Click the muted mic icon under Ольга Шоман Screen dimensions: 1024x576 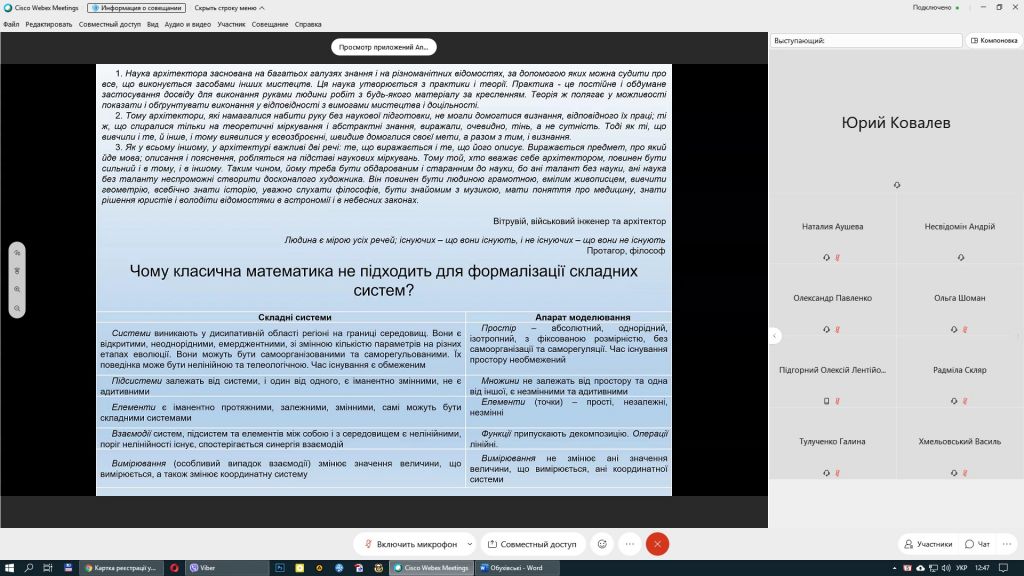tap(965, 330)
